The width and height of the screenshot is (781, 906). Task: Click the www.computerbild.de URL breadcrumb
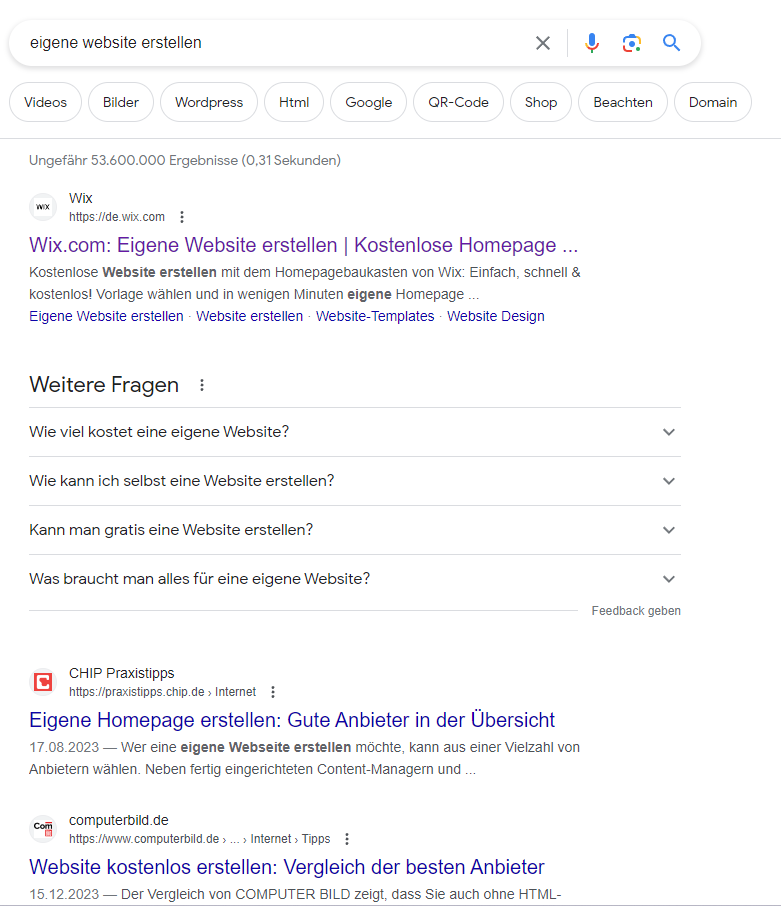[199, 838]
